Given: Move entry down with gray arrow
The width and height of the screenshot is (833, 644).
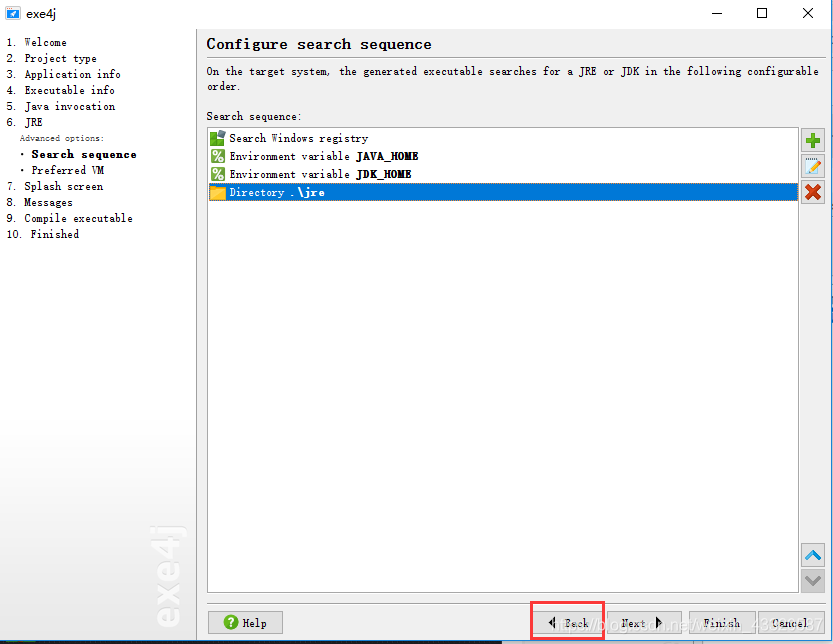Looking at the screenshot, I should click(812, 580).
